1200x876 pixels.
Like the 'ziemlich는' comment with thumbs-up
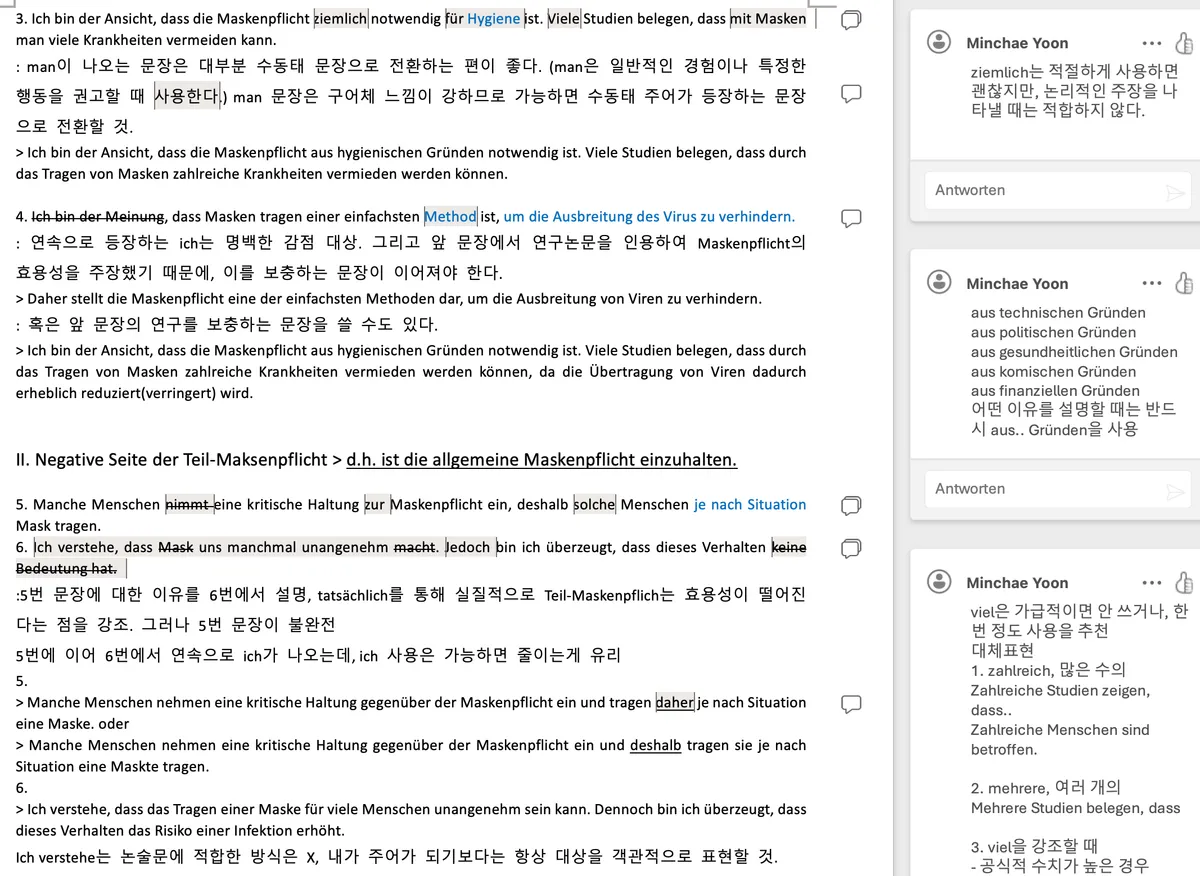tap(1183, 42)
